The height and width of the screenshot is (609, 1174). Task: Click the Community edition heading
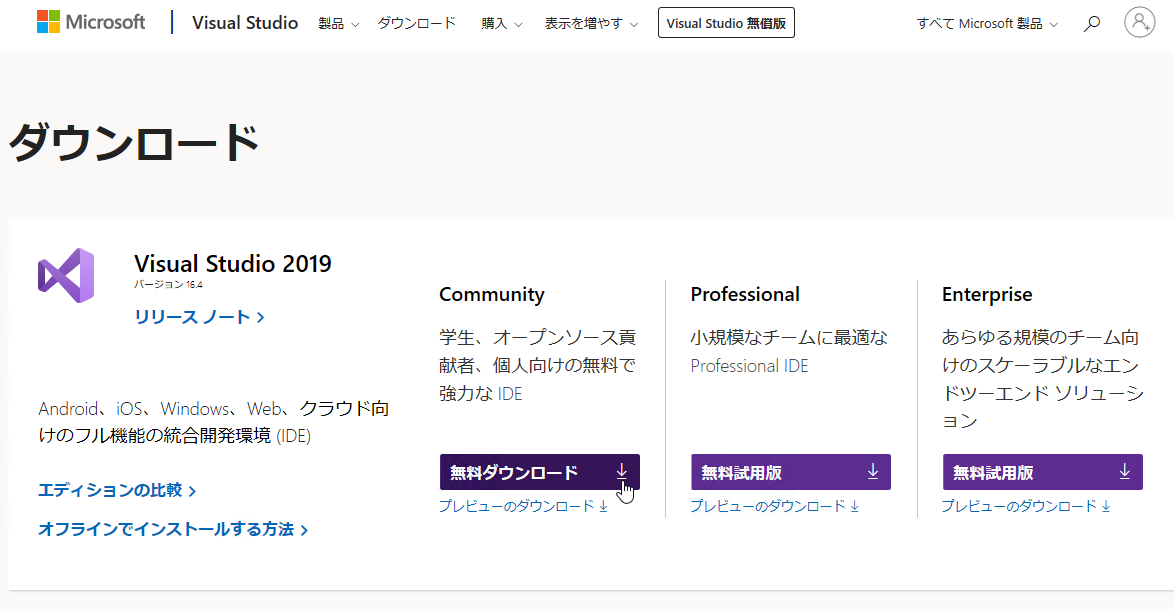(492, 294)
